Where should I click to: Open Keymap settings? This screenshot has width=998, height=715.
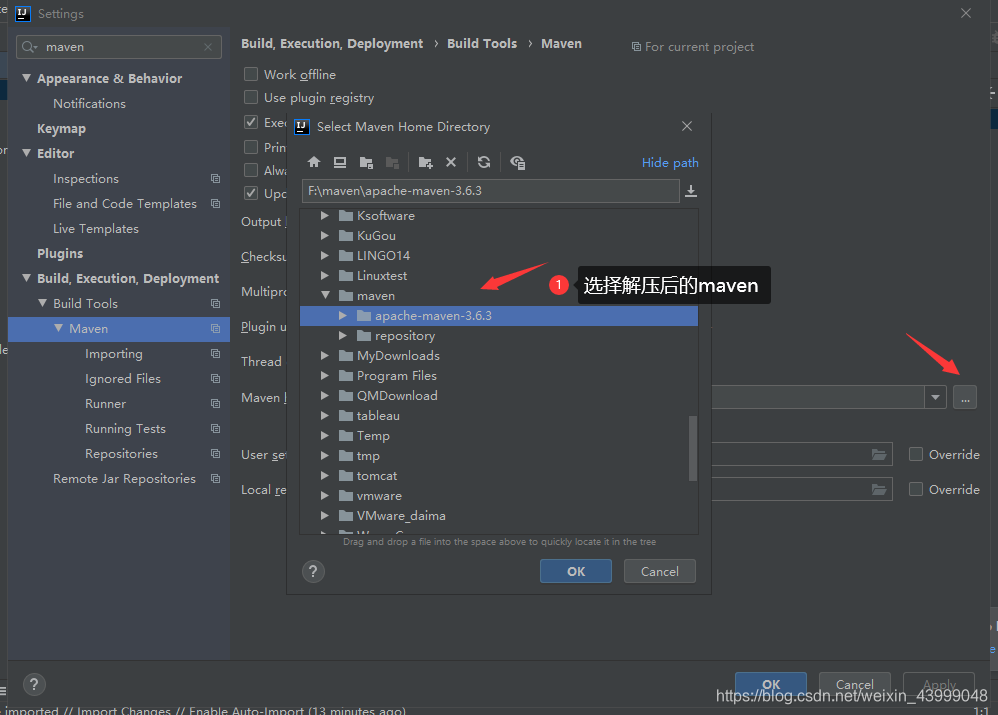[x=61, y=129]
